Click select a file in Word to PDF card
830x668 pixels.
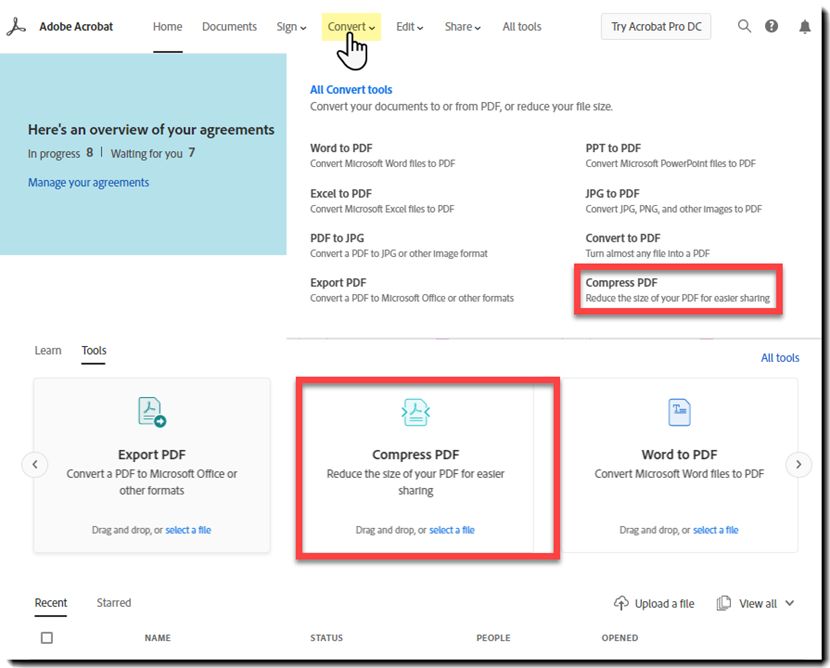[x=715, y=530]
